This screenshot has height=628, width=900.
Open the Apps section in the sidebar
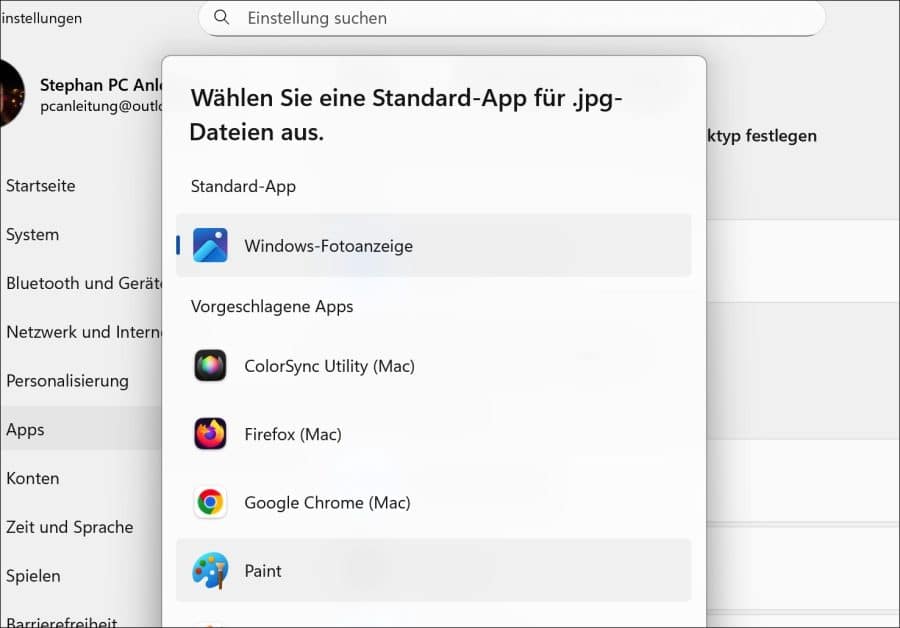coord(24,429)
